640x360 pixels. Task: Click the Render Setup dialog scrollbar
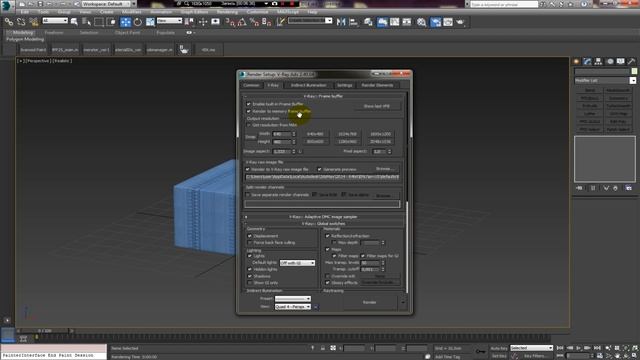[407, 247]
